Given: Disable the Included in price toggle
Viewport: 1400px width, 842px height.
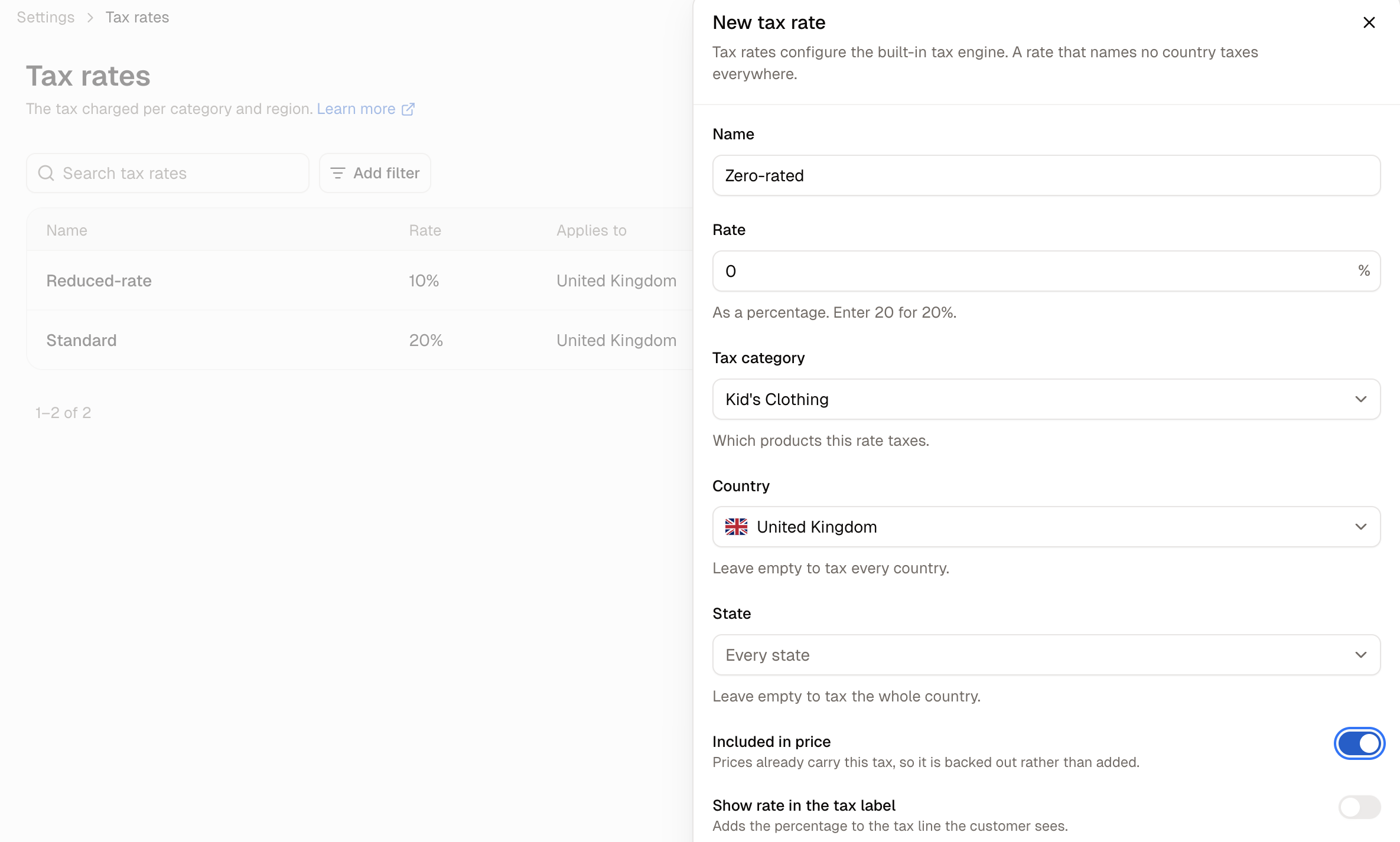Looking at the screenshot, I should (x=1359, y=743).
